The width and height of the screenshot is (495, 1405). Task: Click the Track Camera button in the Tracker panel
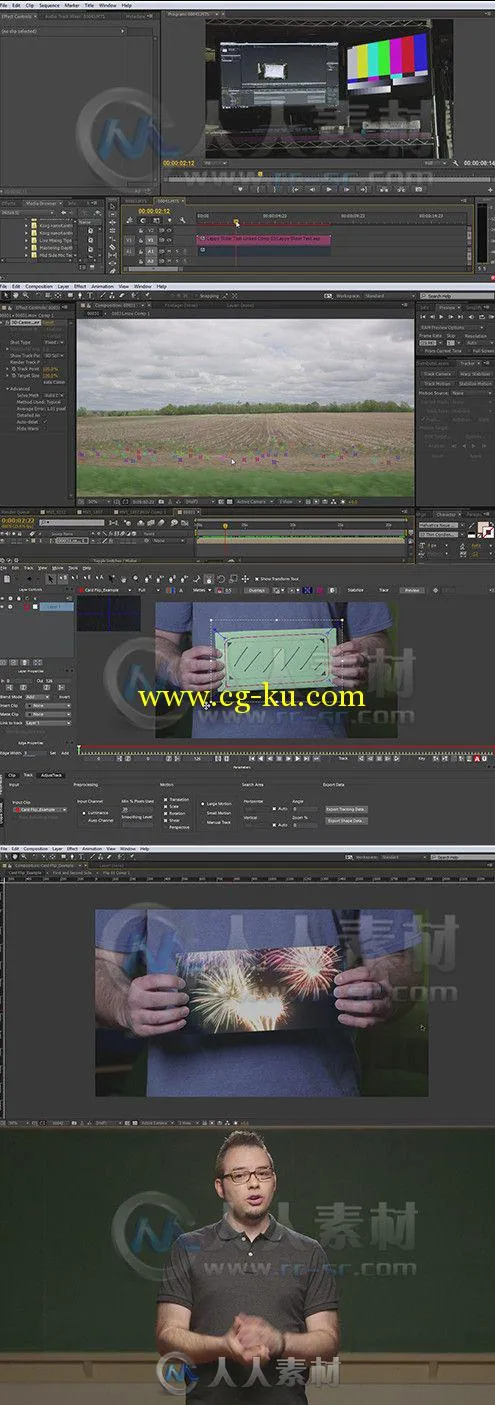[x=437, y=373]
